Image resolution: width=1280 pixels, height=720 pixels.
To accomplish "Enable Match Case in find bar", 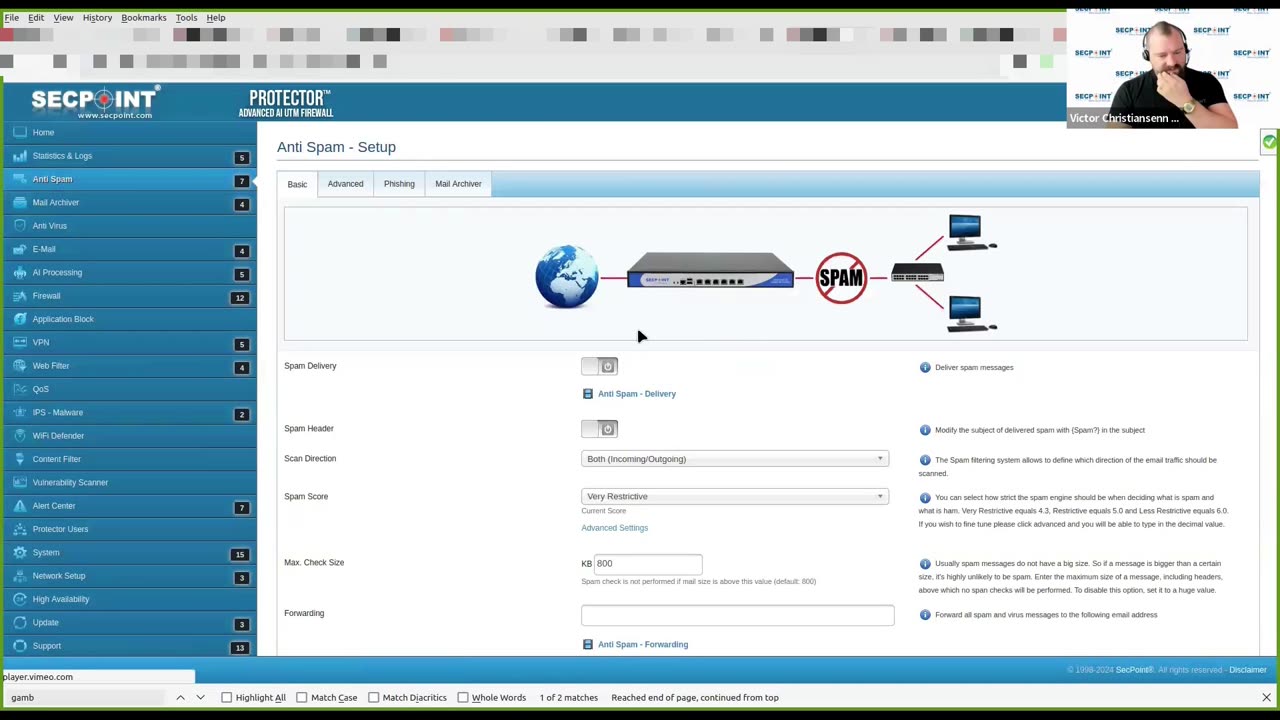I will pos(301,697).
